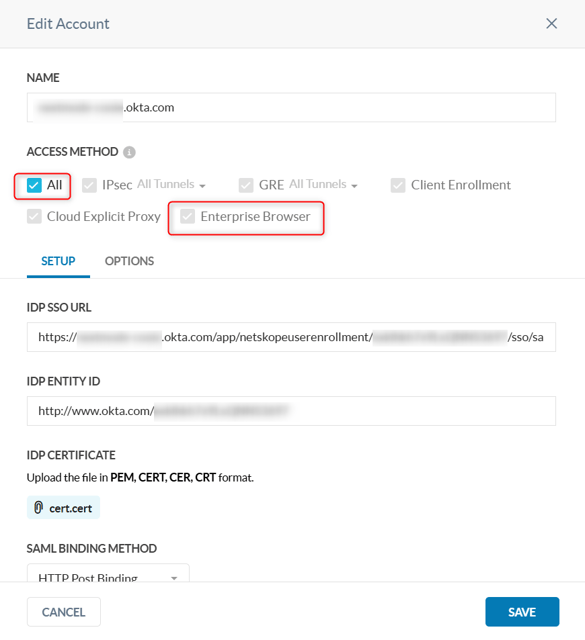Click the Save button
Image resolution: width=585 pixels, height=640 pixels.
pyautogui.click(x=522, y=612)
